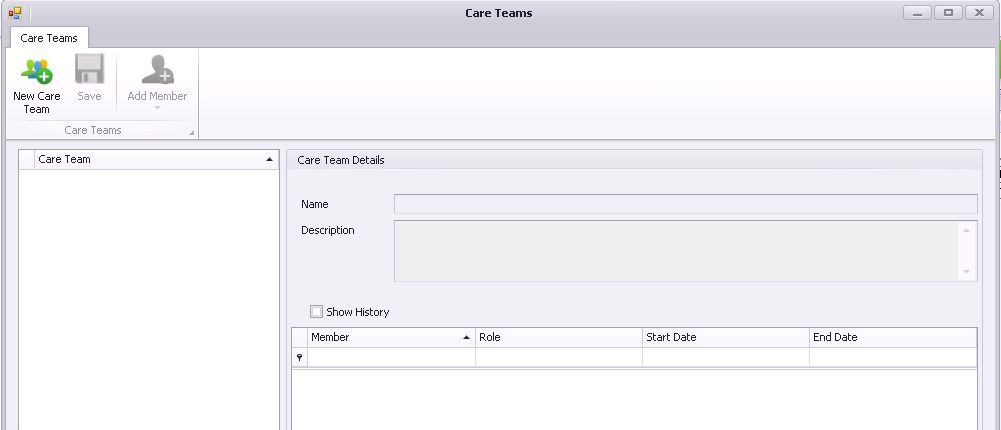1001x430 pixels.
Task: Click the Role column header
Action: coord(559,337)
